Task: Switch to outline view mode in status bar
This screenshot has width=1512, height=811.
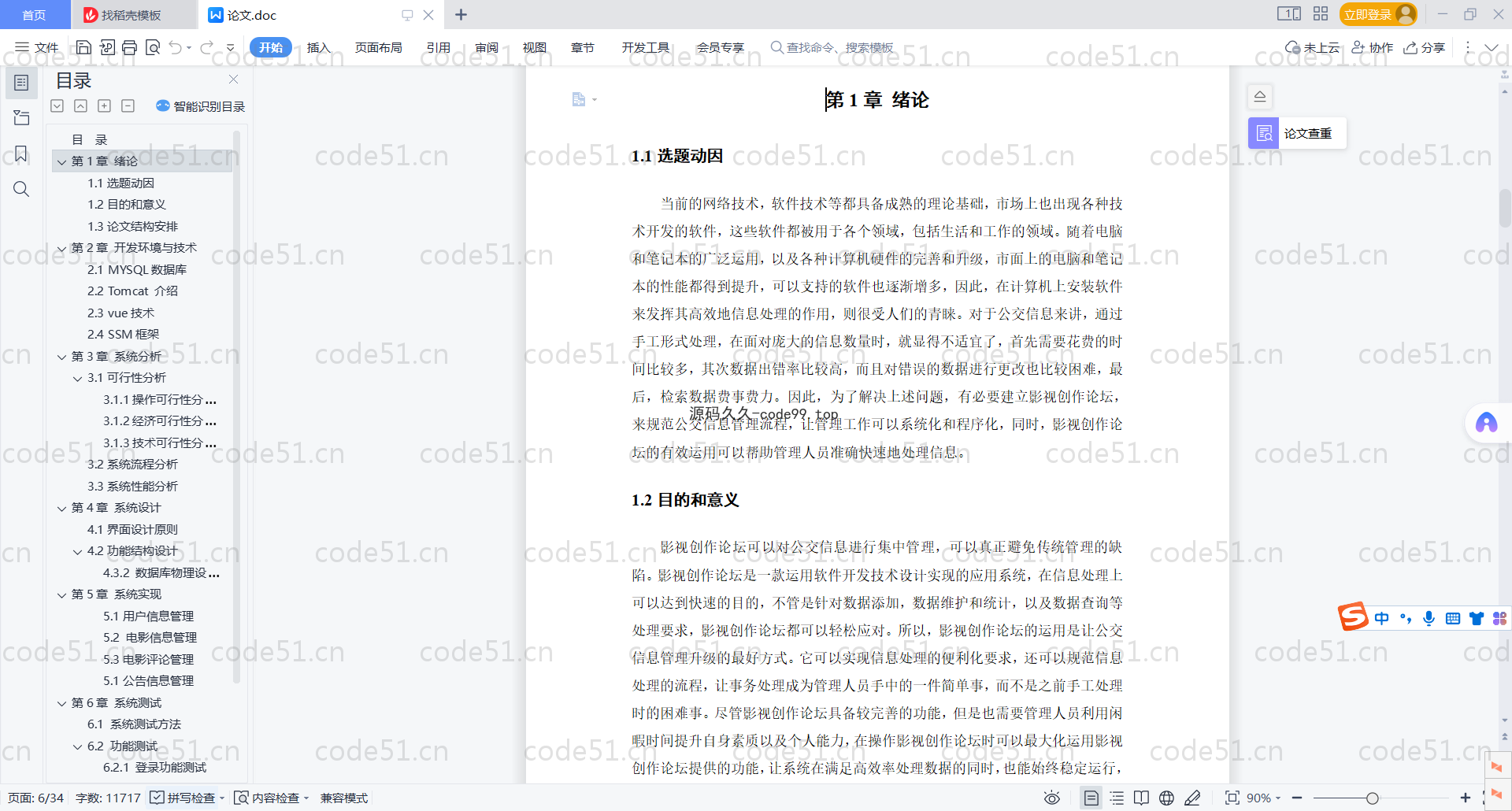Action: point(1117,798)
